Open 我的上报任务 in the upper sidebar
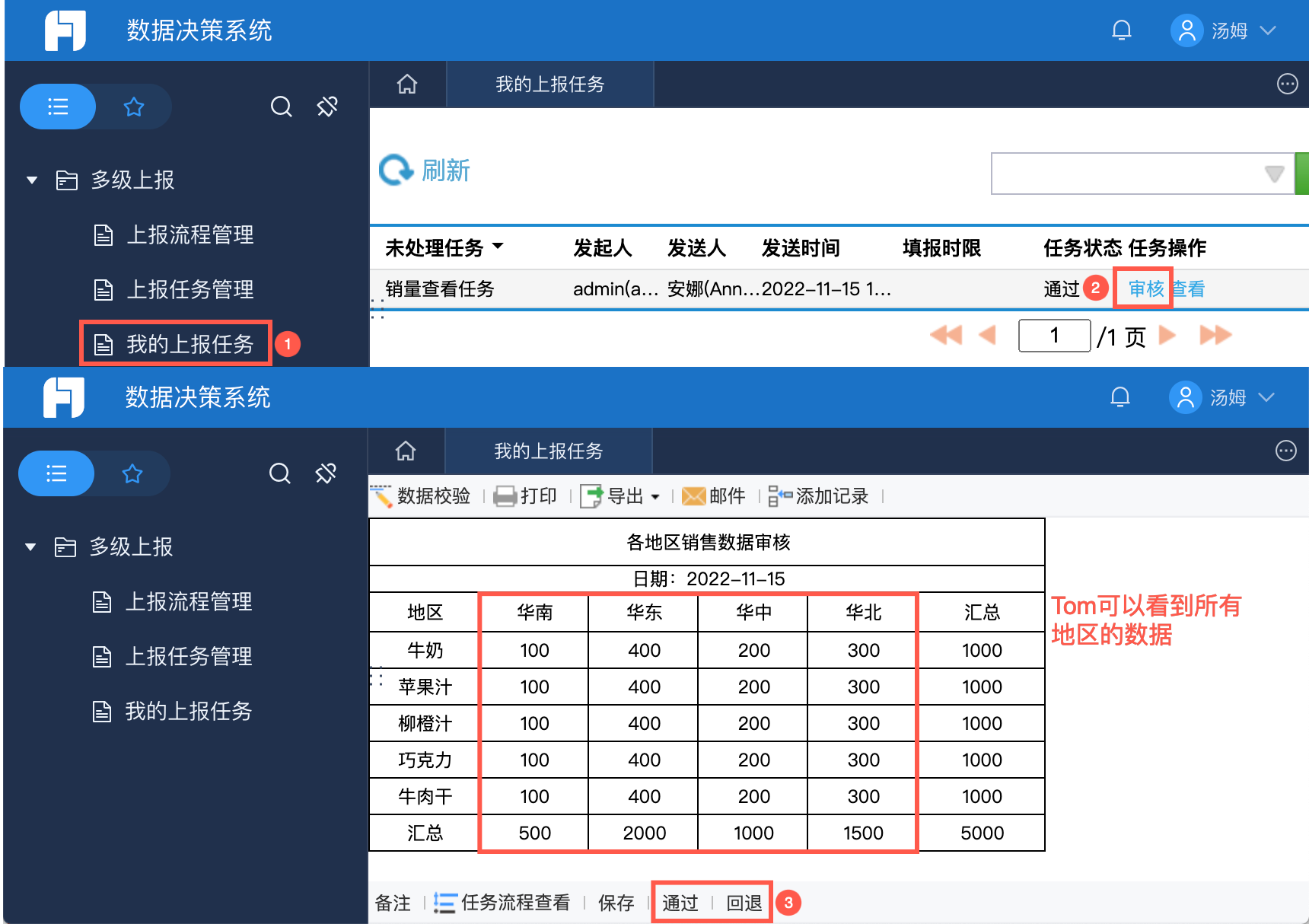Viewport: 1309px width, 924px height. point(174,344)
